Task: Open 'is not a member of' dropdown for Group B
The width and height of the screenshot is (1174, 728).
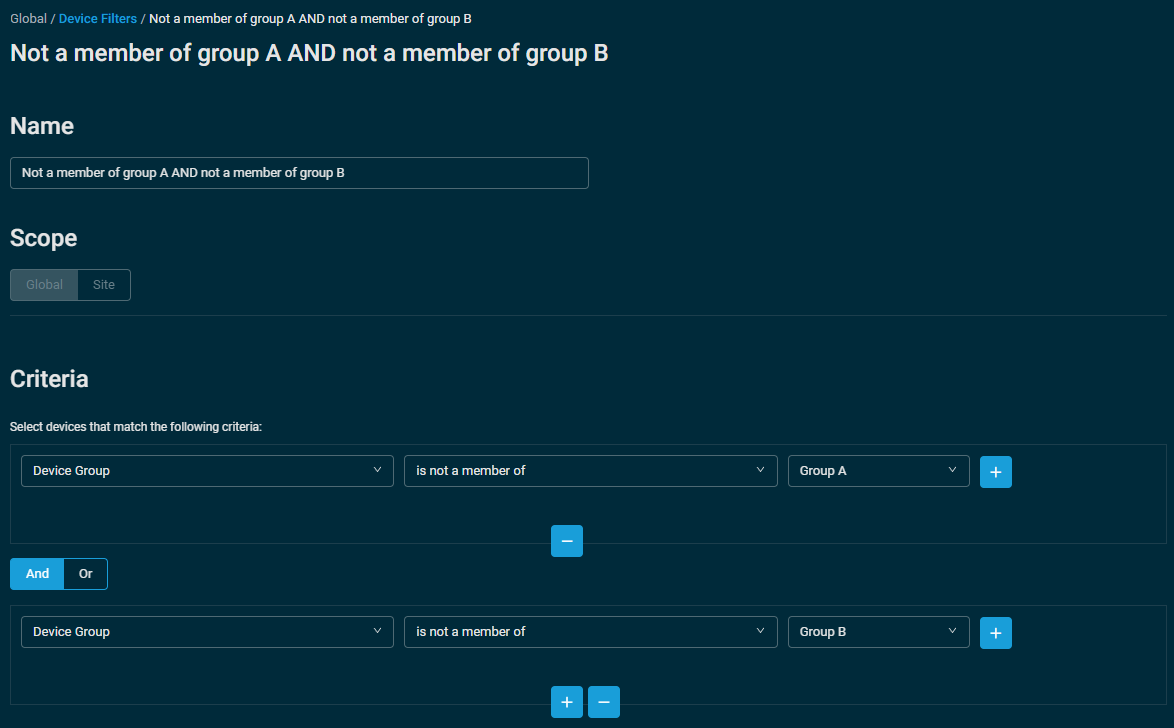Action: click(x=591, y=632)
